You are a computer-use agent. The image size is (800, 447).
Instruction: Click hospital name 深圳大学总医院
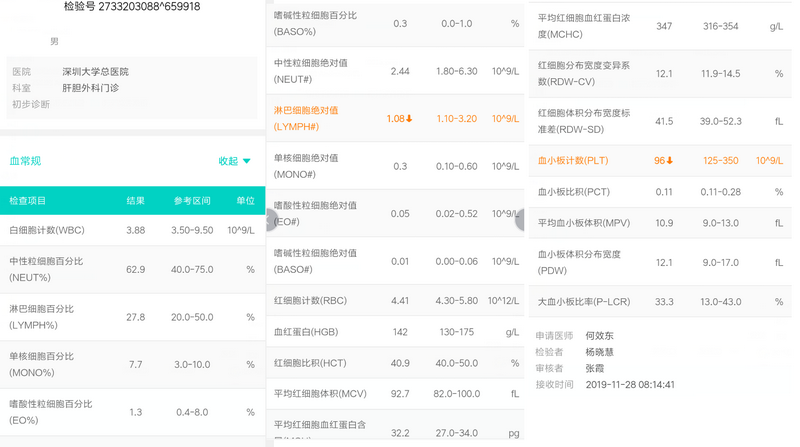95,71
